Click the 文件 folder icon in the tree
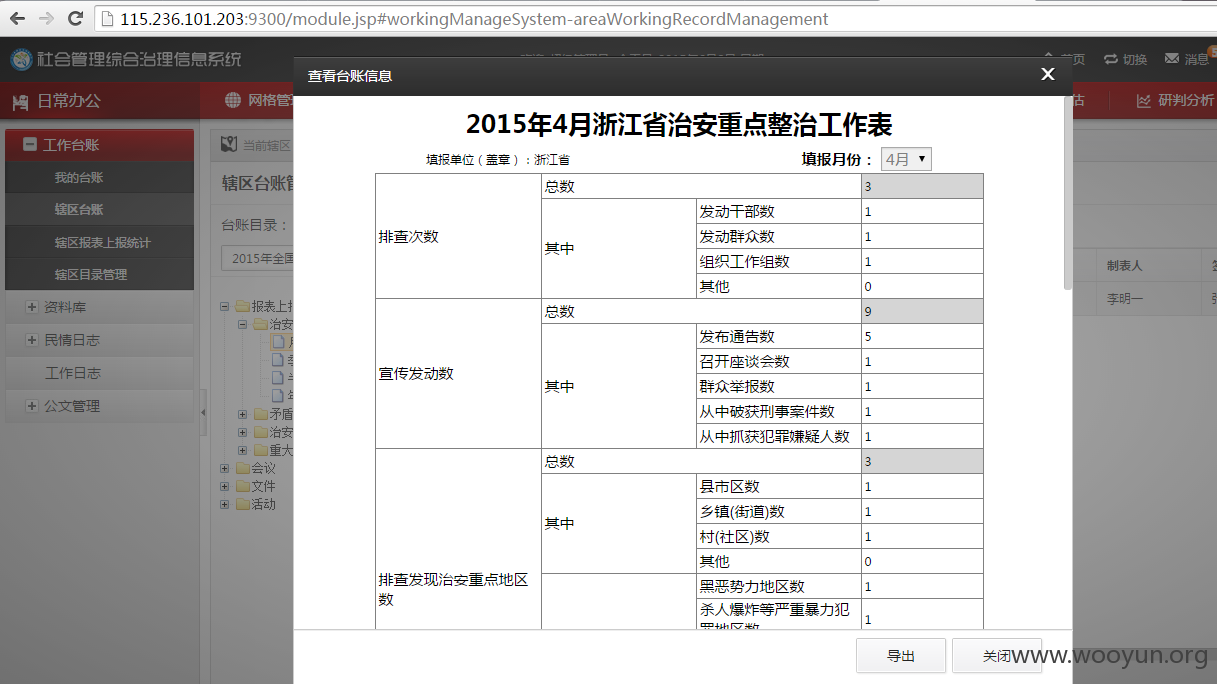Image resolution: width=1217 pixels, height=684 pixels. click(x=241, y=486)
